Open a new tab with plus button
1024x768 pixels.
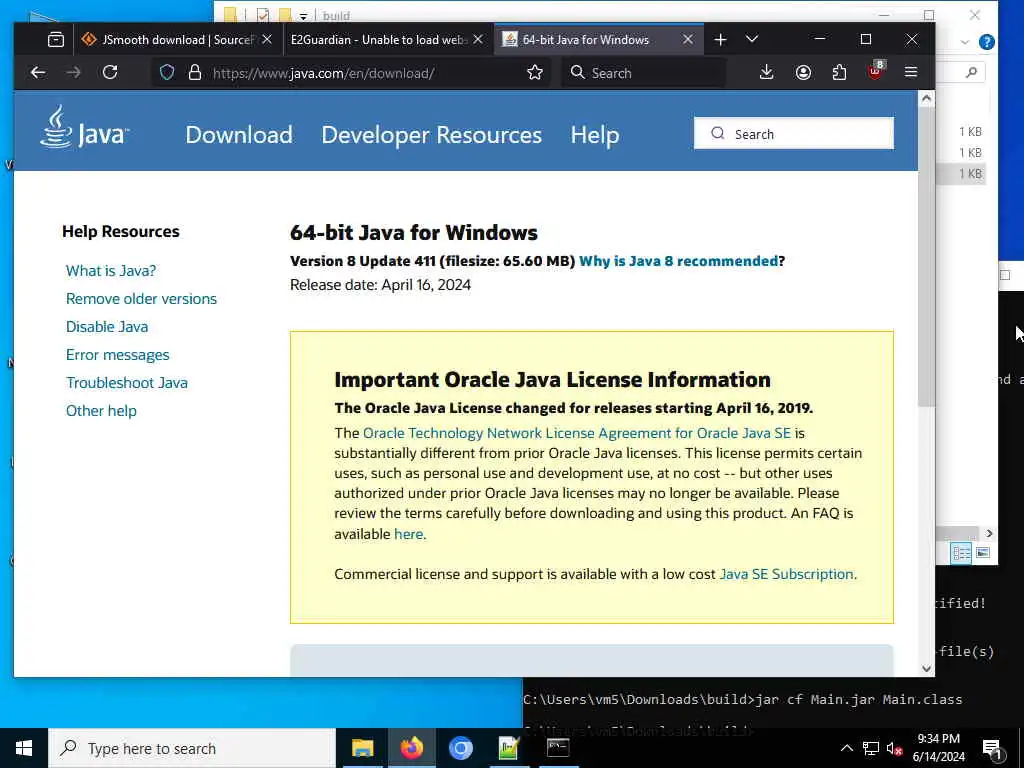click(720, 40)
